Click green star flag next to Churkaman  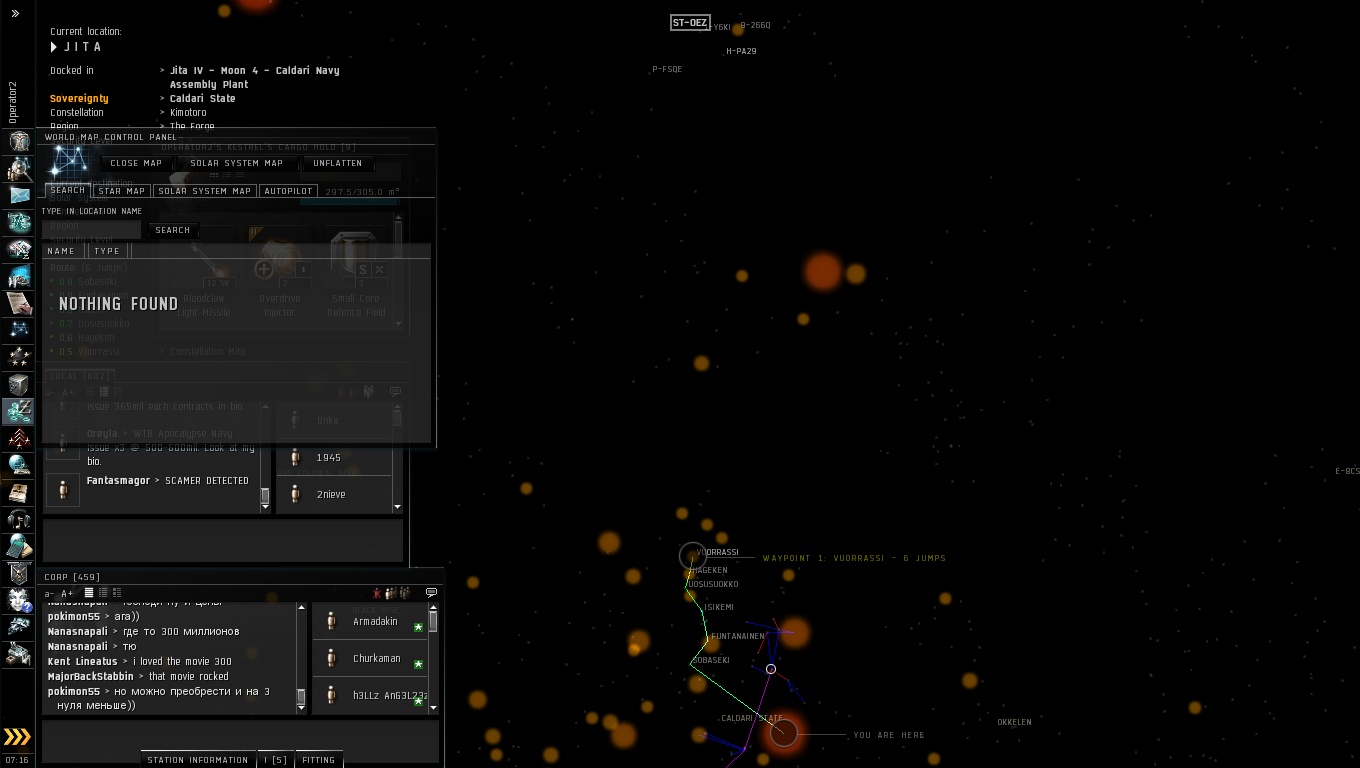[x=418, y=664]
